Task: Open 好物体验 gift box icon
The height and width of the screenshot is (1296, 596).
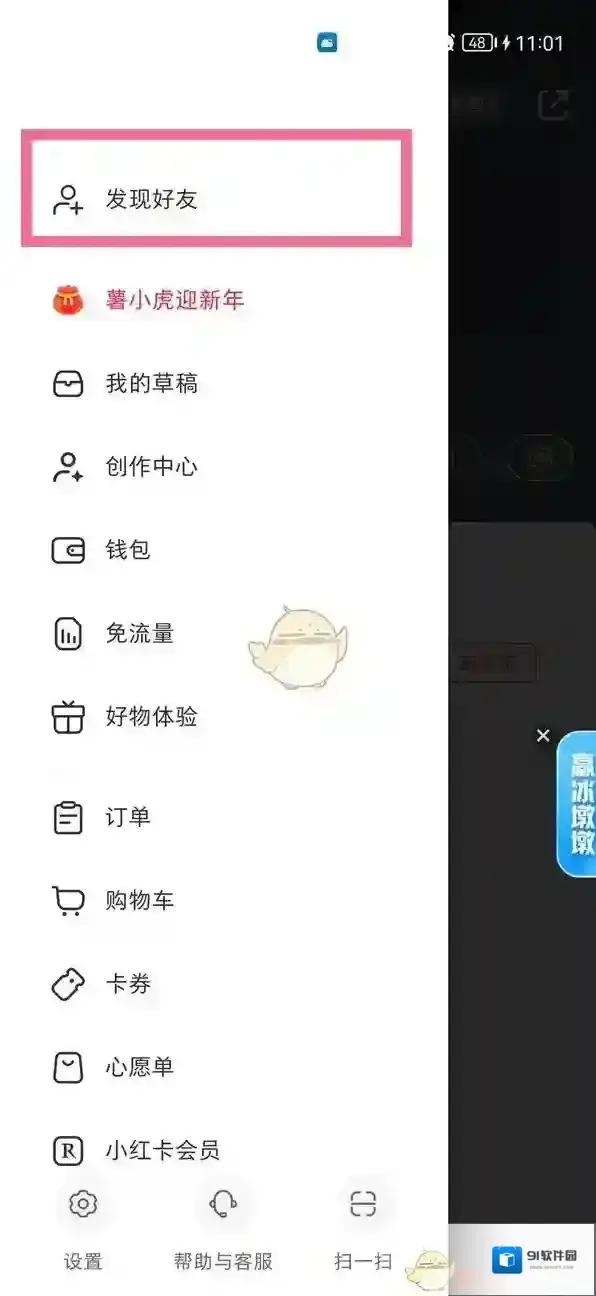Action: pos(68,717)
